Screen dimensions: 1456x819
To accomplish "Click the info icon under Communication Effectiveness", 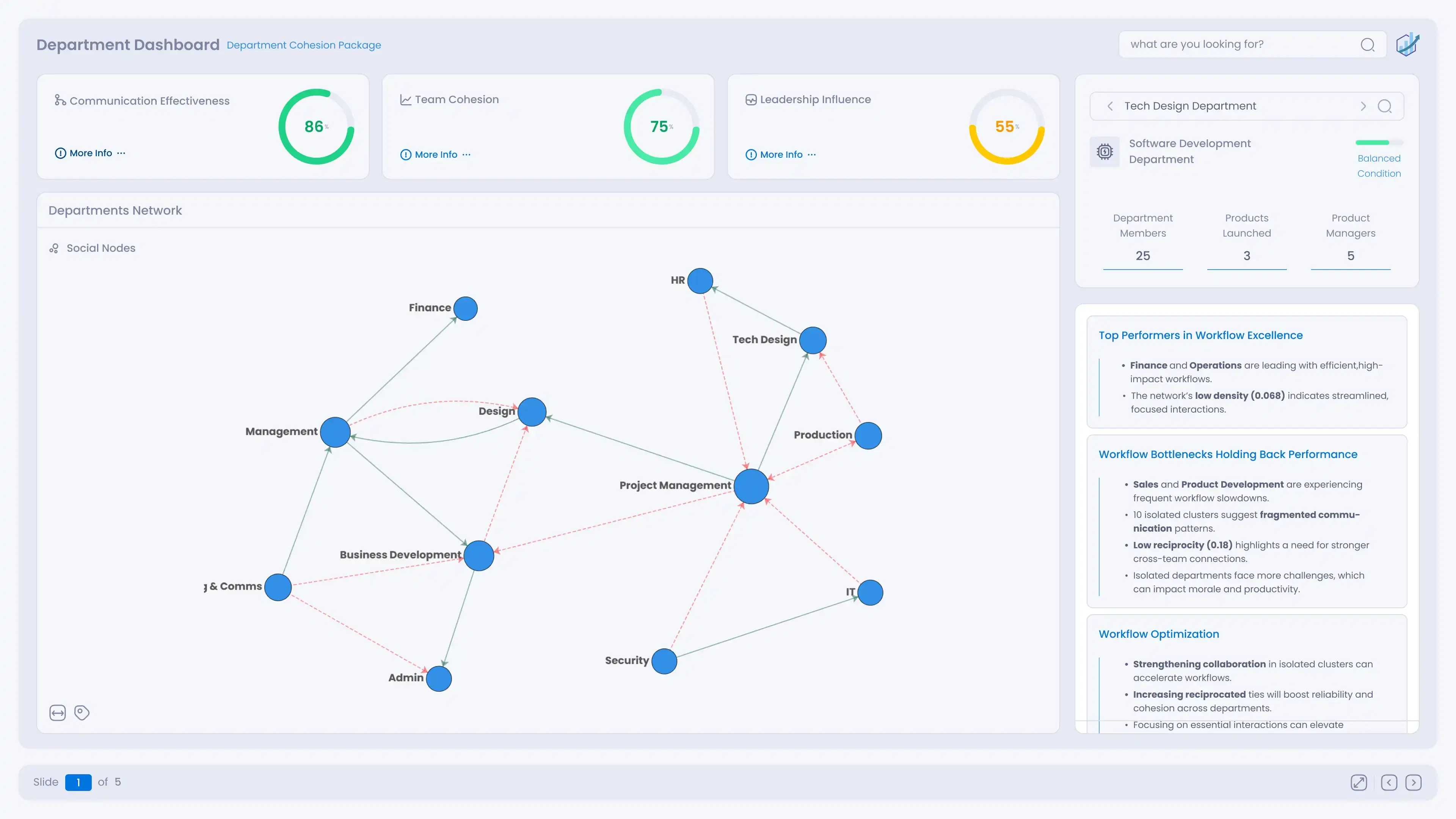I will click(x=61, y=153).
